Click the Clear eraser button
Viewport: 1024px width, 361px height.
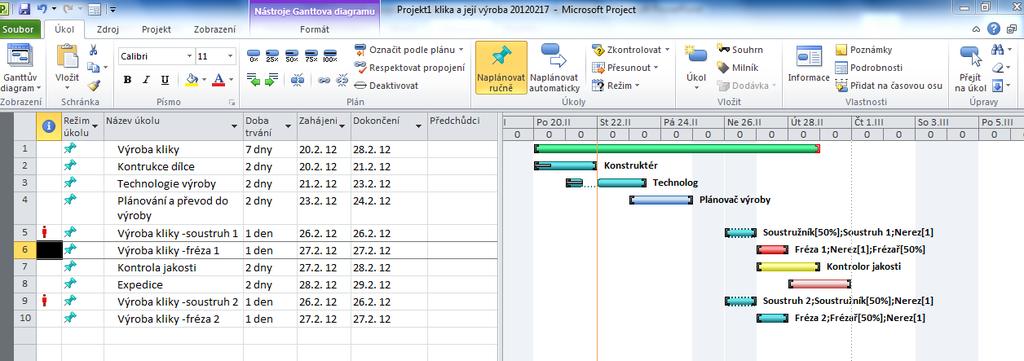(x=997, y=67)
